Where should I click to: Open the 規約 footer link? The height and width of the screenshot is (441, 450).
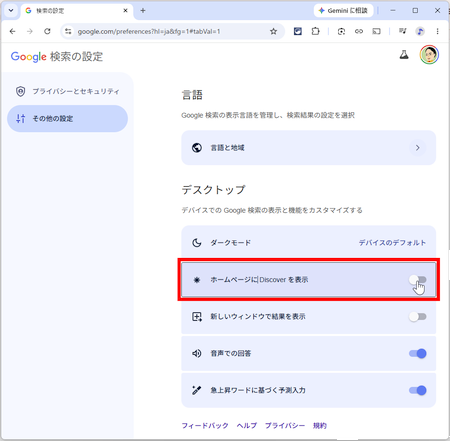(320, 425)
